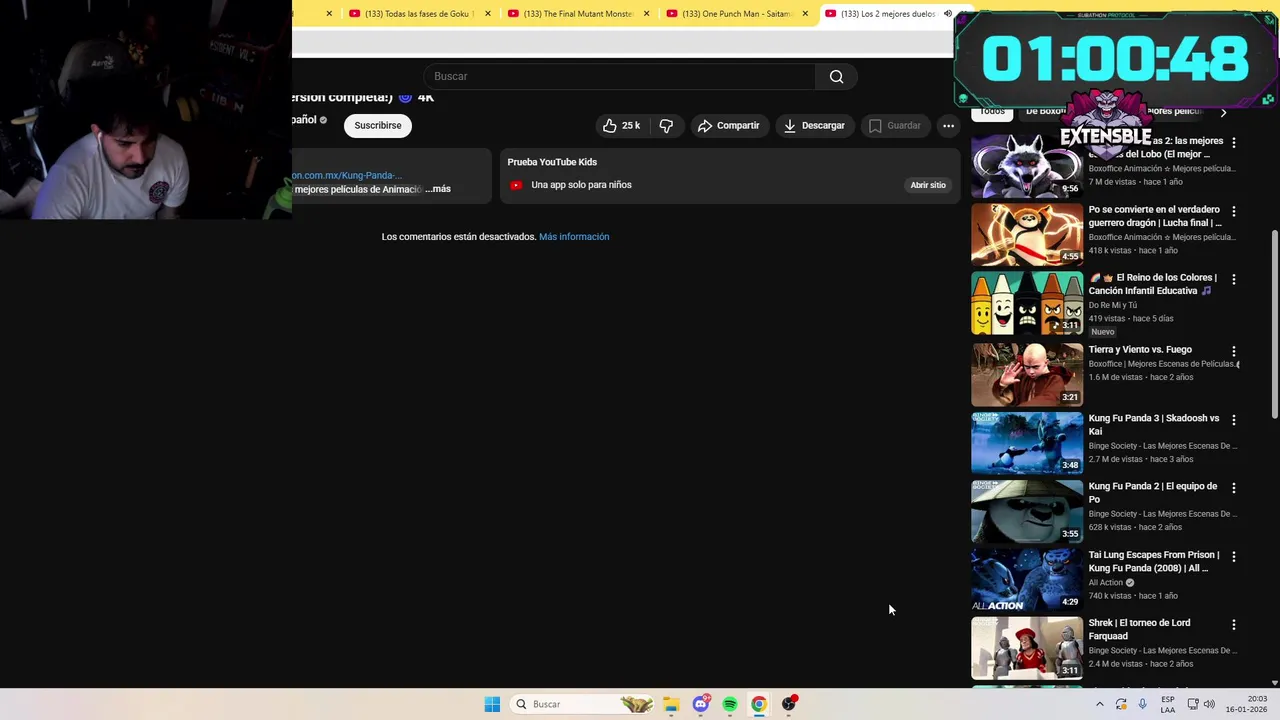Click the YouTube search magnifier button
Viewport: 1280px width, 720px height.
click(x=836, y=76)
